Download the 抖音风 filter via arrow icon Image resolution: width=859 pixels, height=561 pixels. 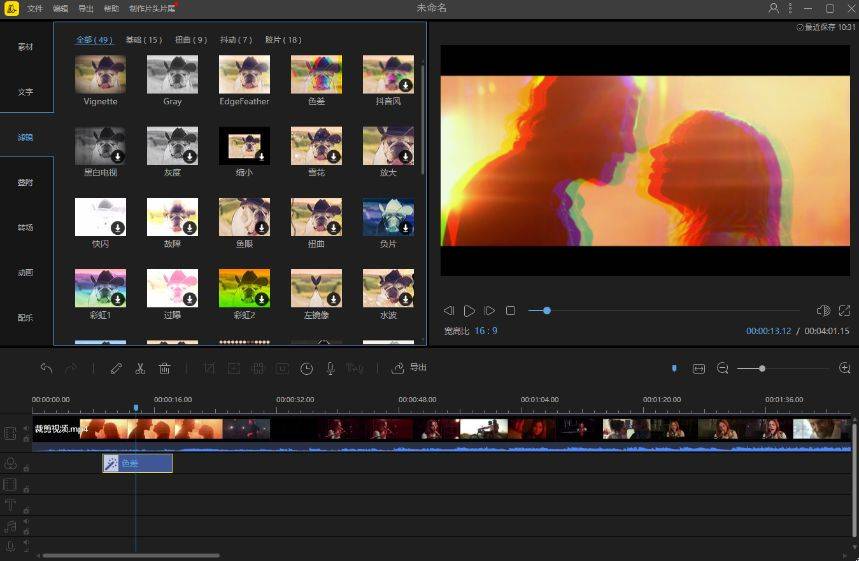click(x=405, y=85)
